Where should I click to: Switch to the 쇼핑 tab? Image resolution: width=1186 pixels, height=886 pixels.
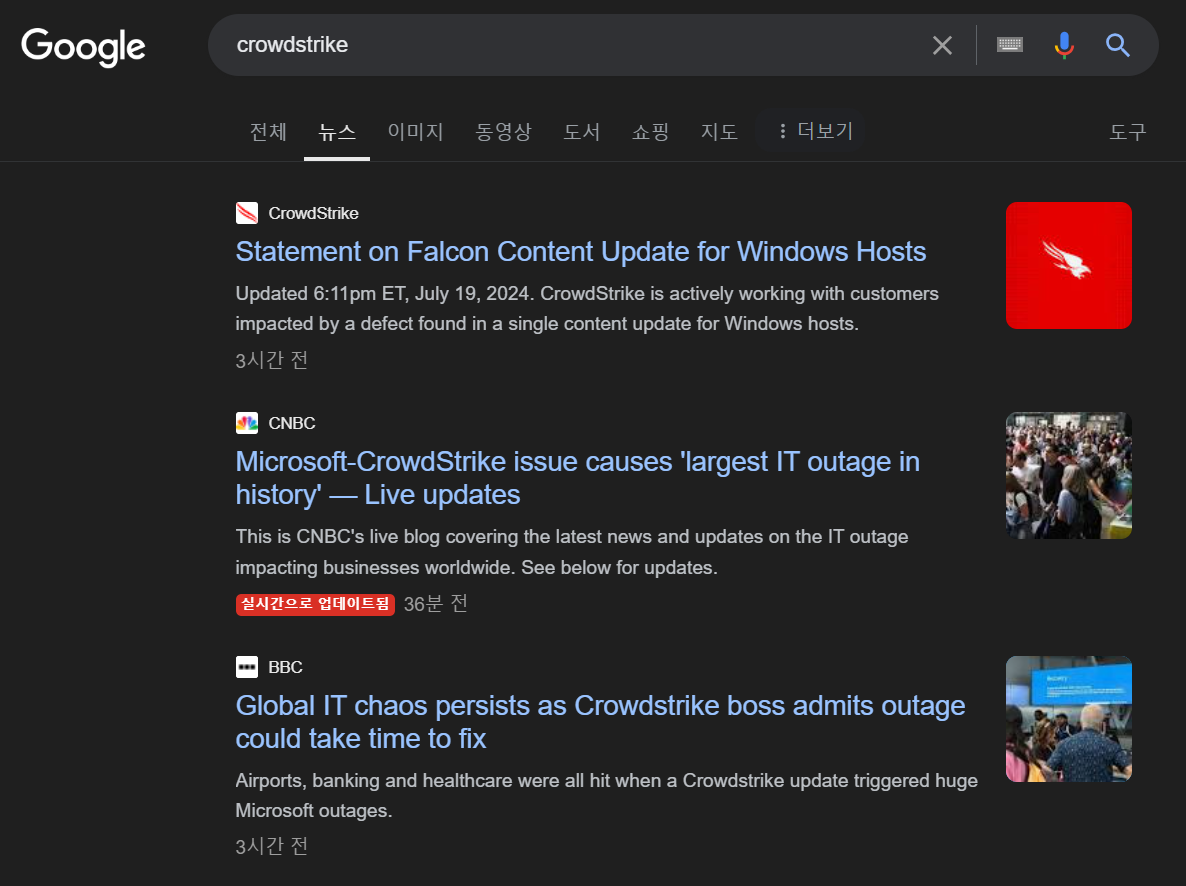[650, 132]
